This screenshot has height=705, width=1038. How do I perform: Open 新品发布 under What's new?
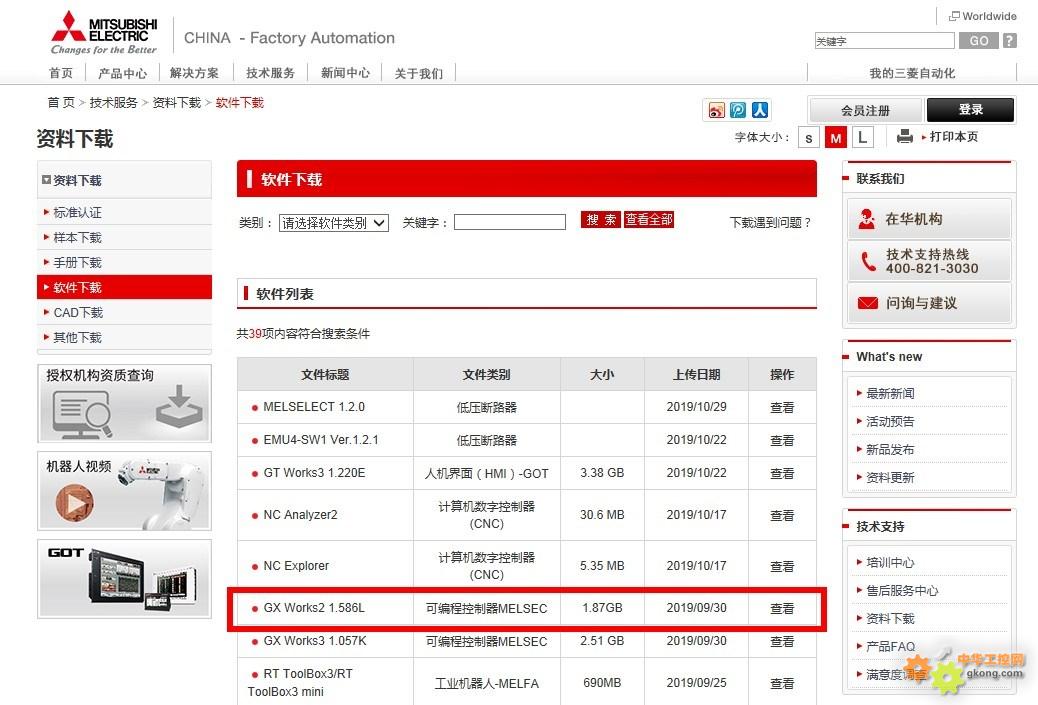tap(890, 449)
